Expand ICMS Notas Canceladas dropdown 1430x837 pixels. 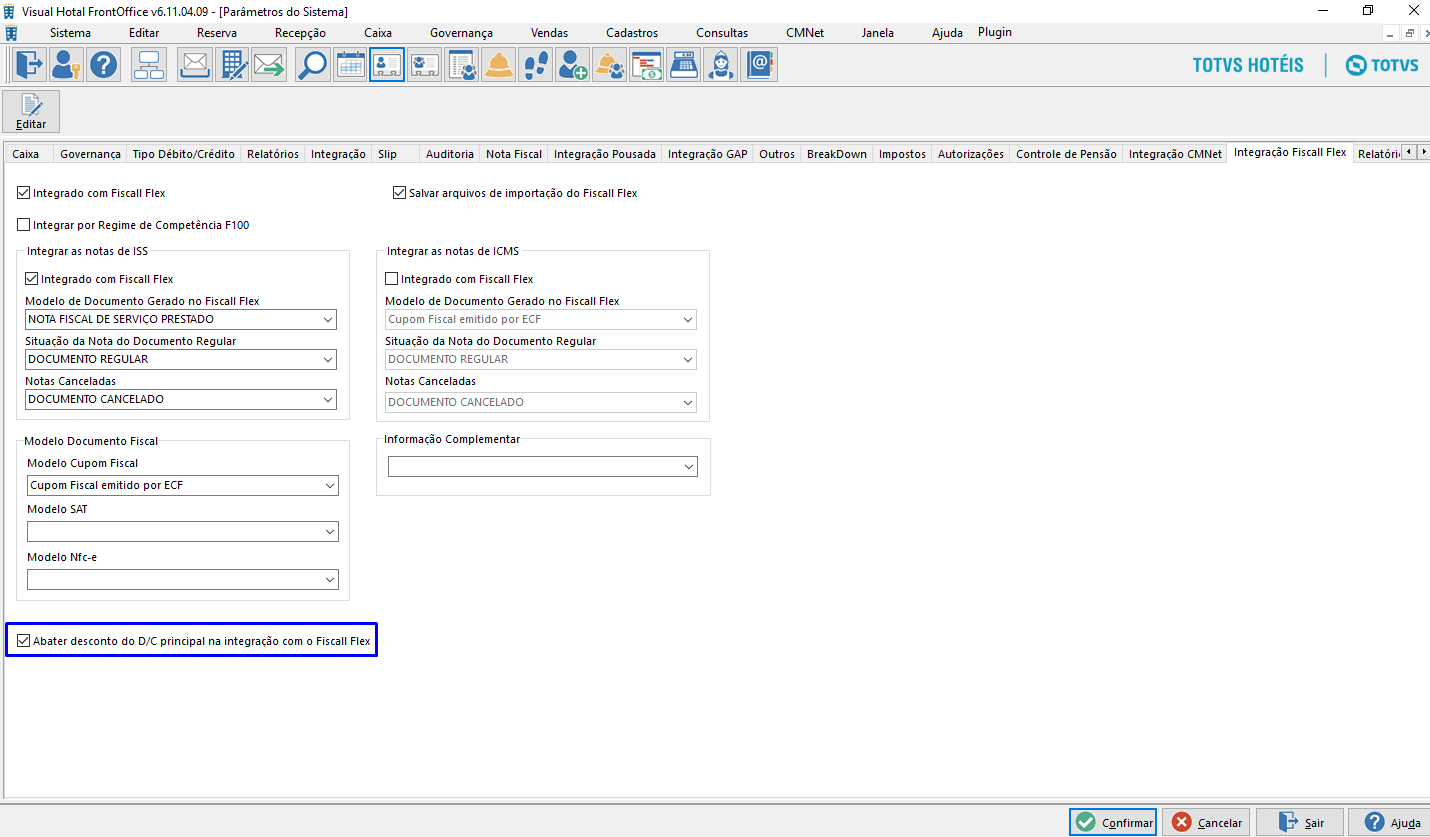pos(541,402)
